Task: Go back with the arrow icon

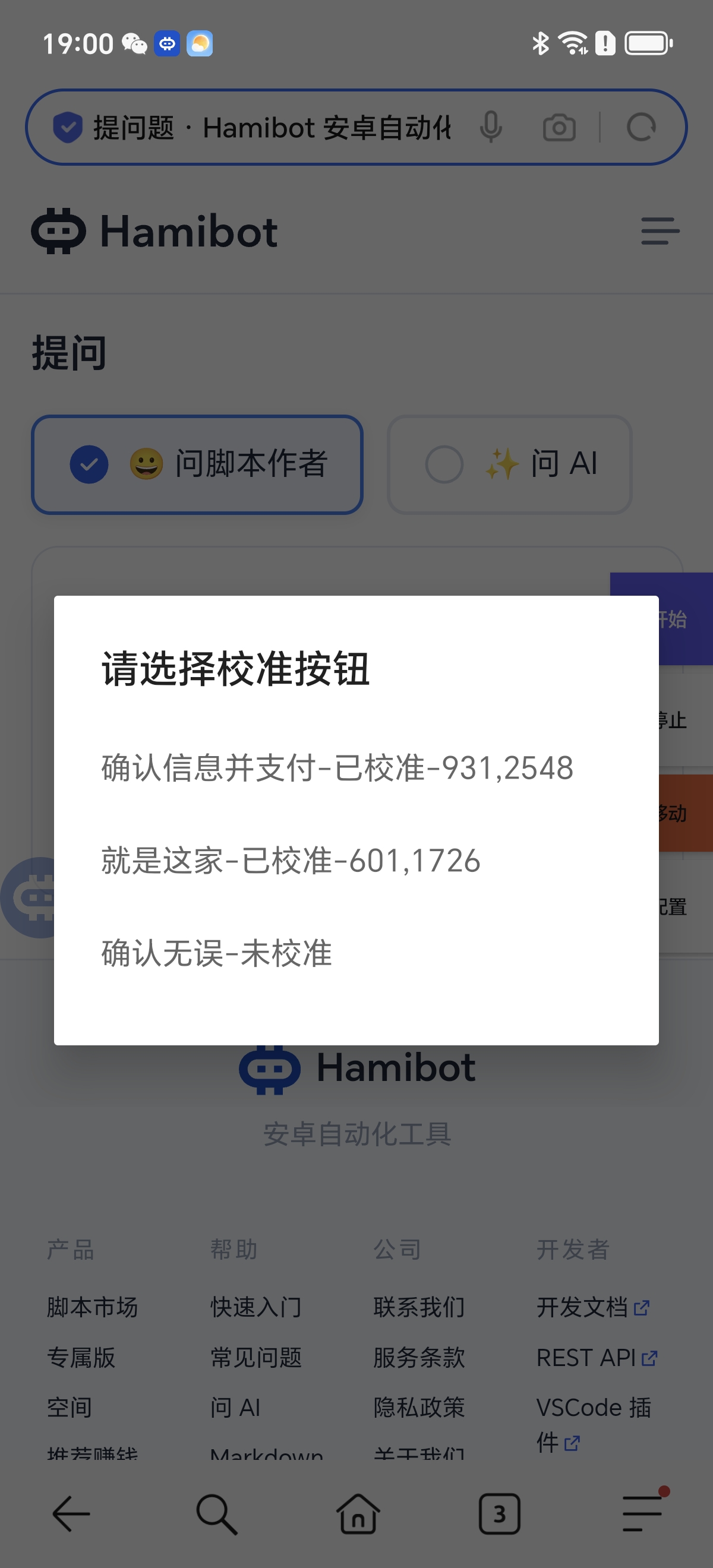Action: [71, 1513]
